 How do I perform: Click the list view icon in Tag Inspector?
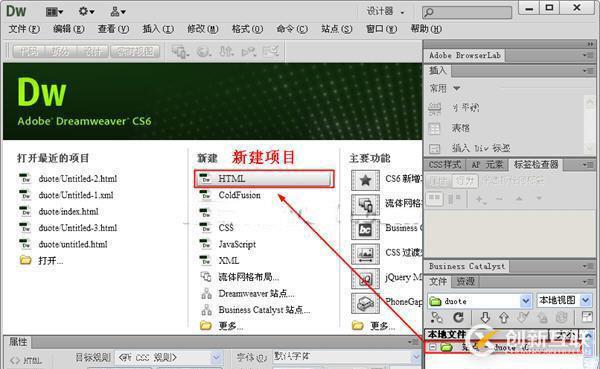pyautogui.click(x=454, y=199)
